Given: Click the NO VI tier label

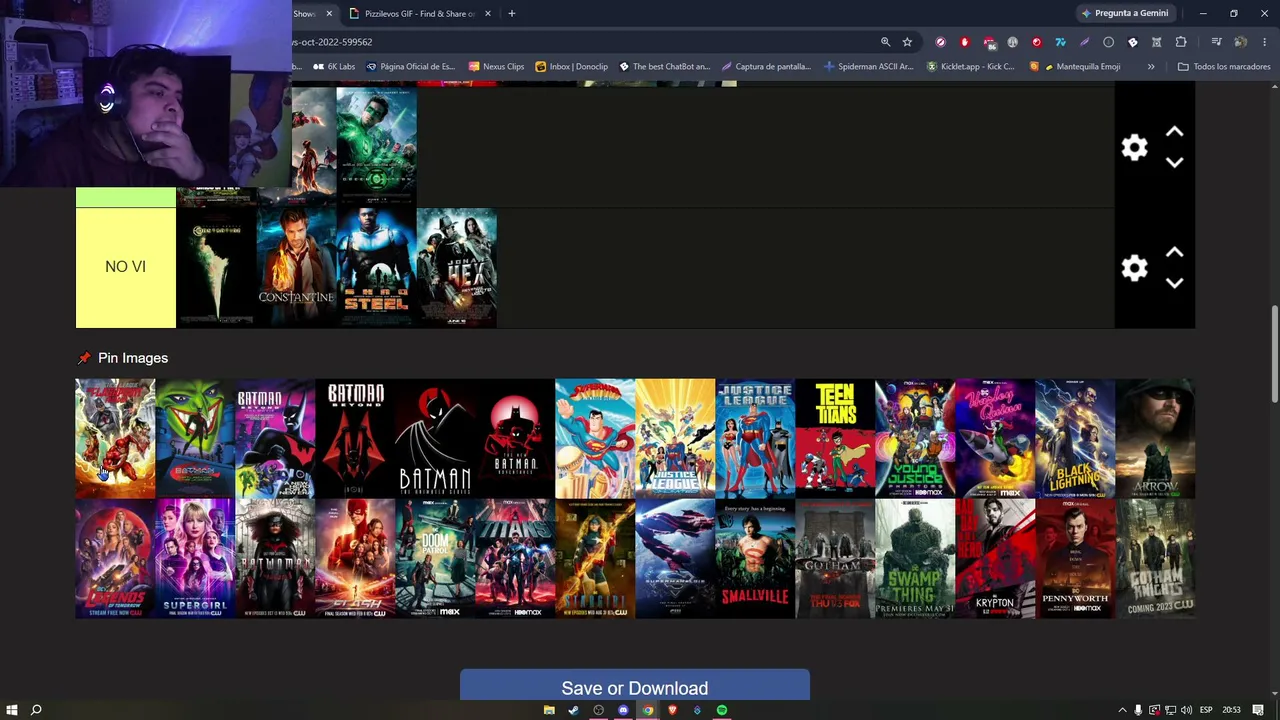Looking at the screenshot, I should point(126,267).
